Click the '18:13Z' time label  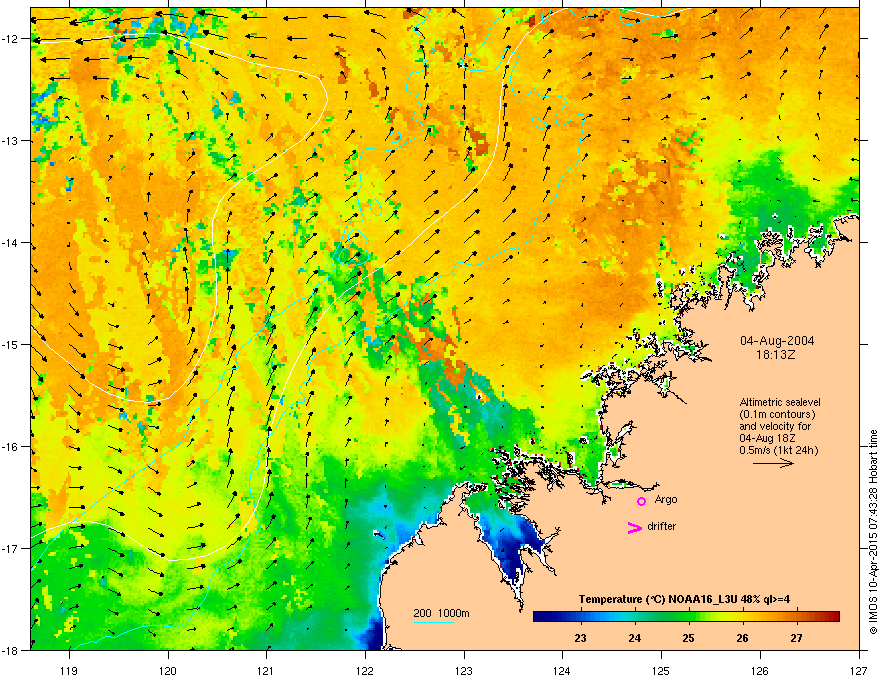(776, 355)
